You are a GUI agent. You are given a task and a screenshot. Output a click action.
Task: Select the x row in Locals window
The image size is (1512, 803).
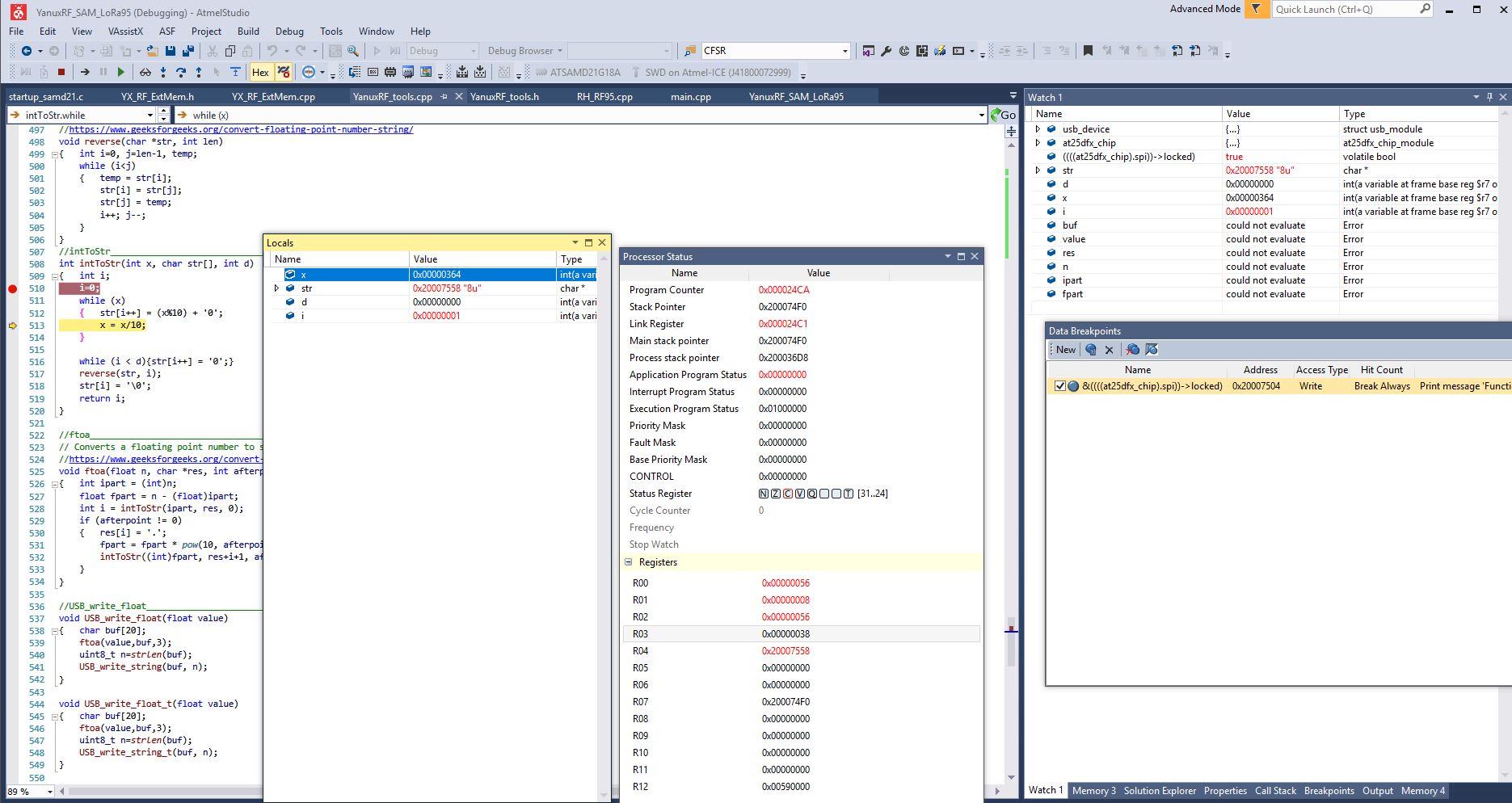pos(433,275)
